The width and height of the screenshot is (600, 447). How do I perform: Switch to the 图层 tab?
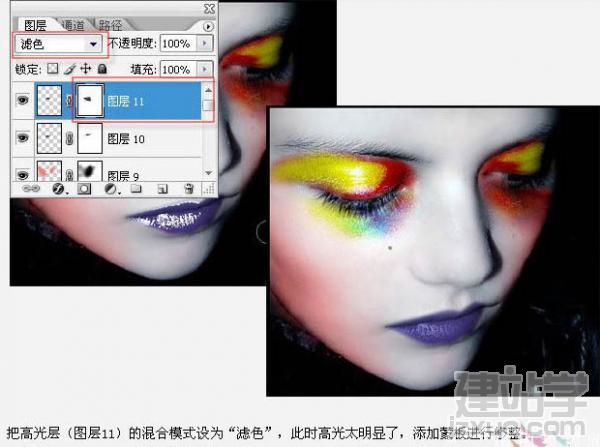point(35,25)
